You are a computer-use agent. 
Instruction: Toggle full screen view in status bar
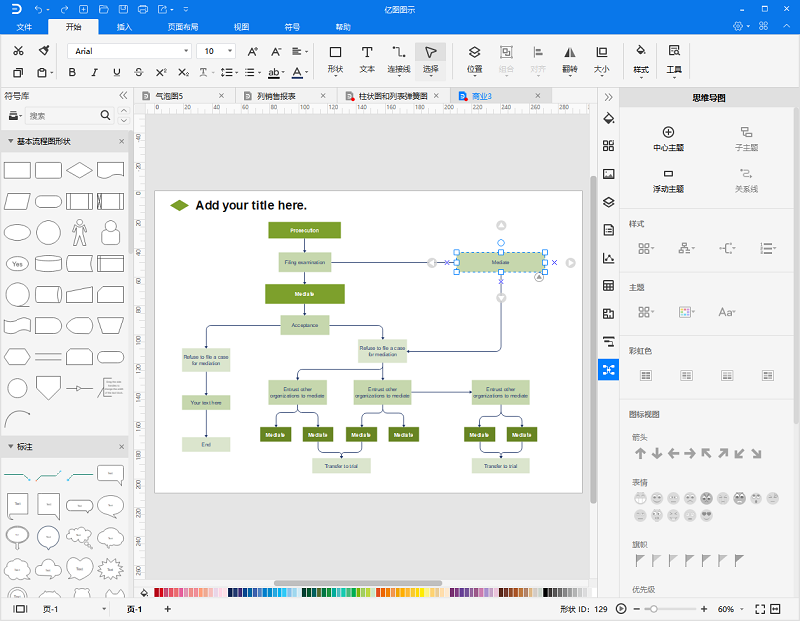760,609
